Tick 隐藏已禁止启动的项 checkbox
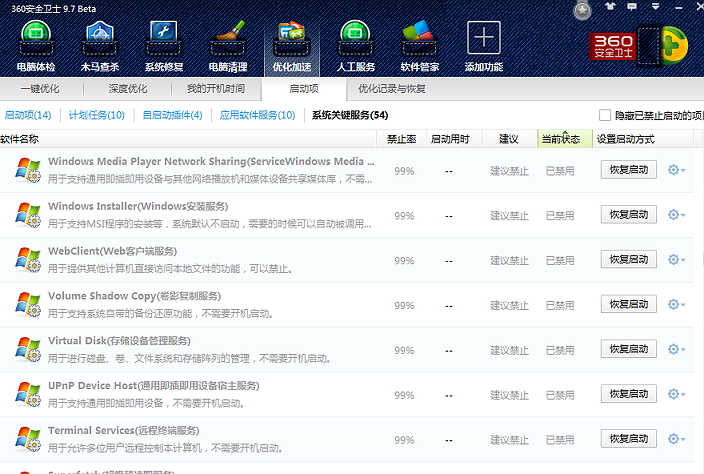The width and height of the screenshot is (704, 474). point(605,115)
